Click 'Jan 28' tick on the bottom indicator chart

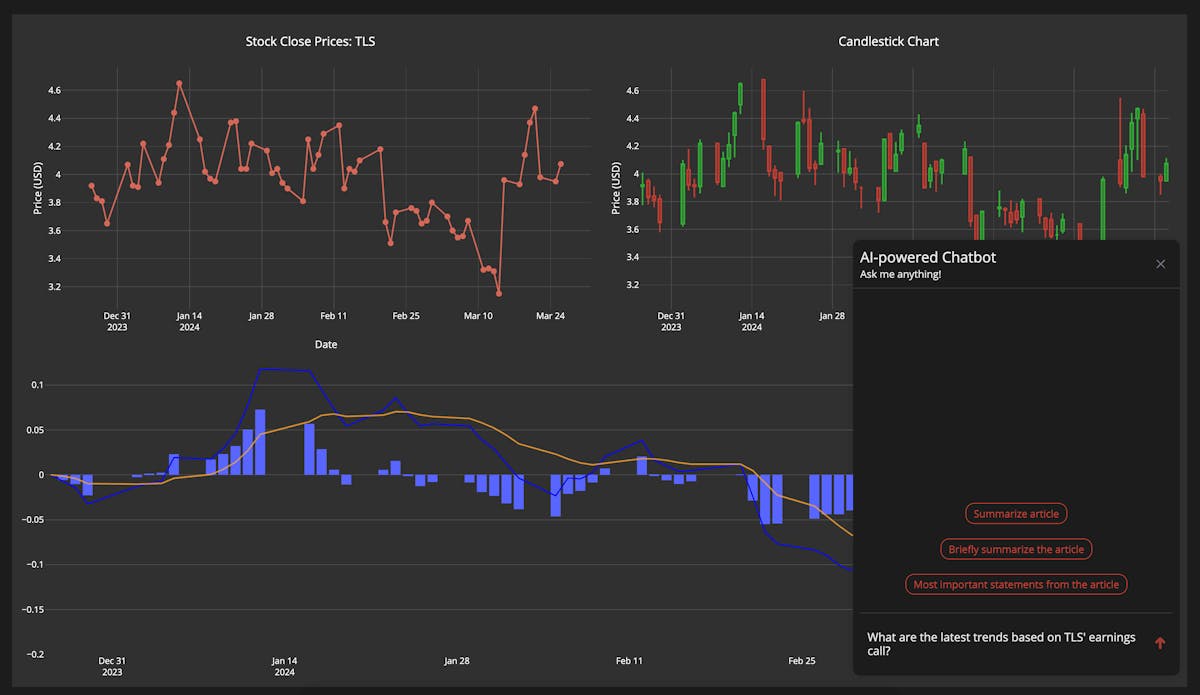pos(457,661)
